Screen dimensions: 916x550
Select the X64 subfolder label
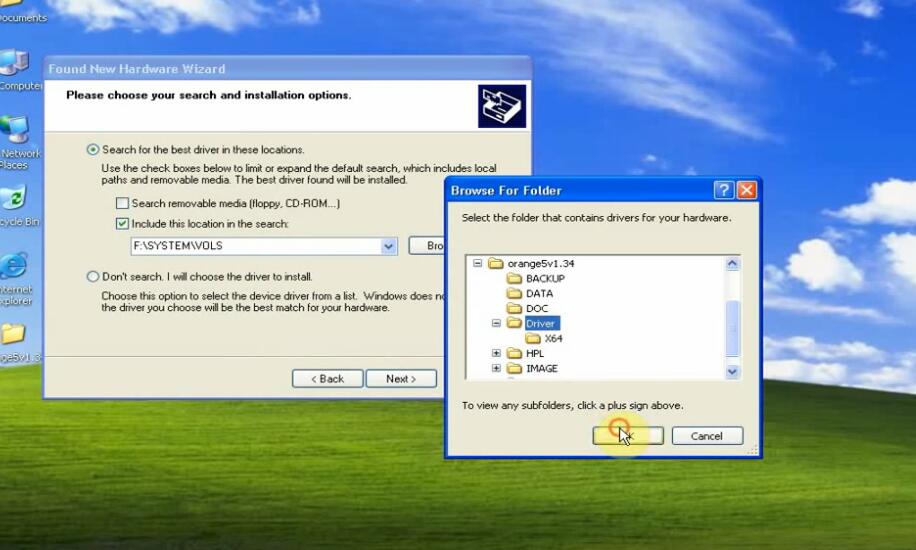pyautogui.click(x=553, y=338)
